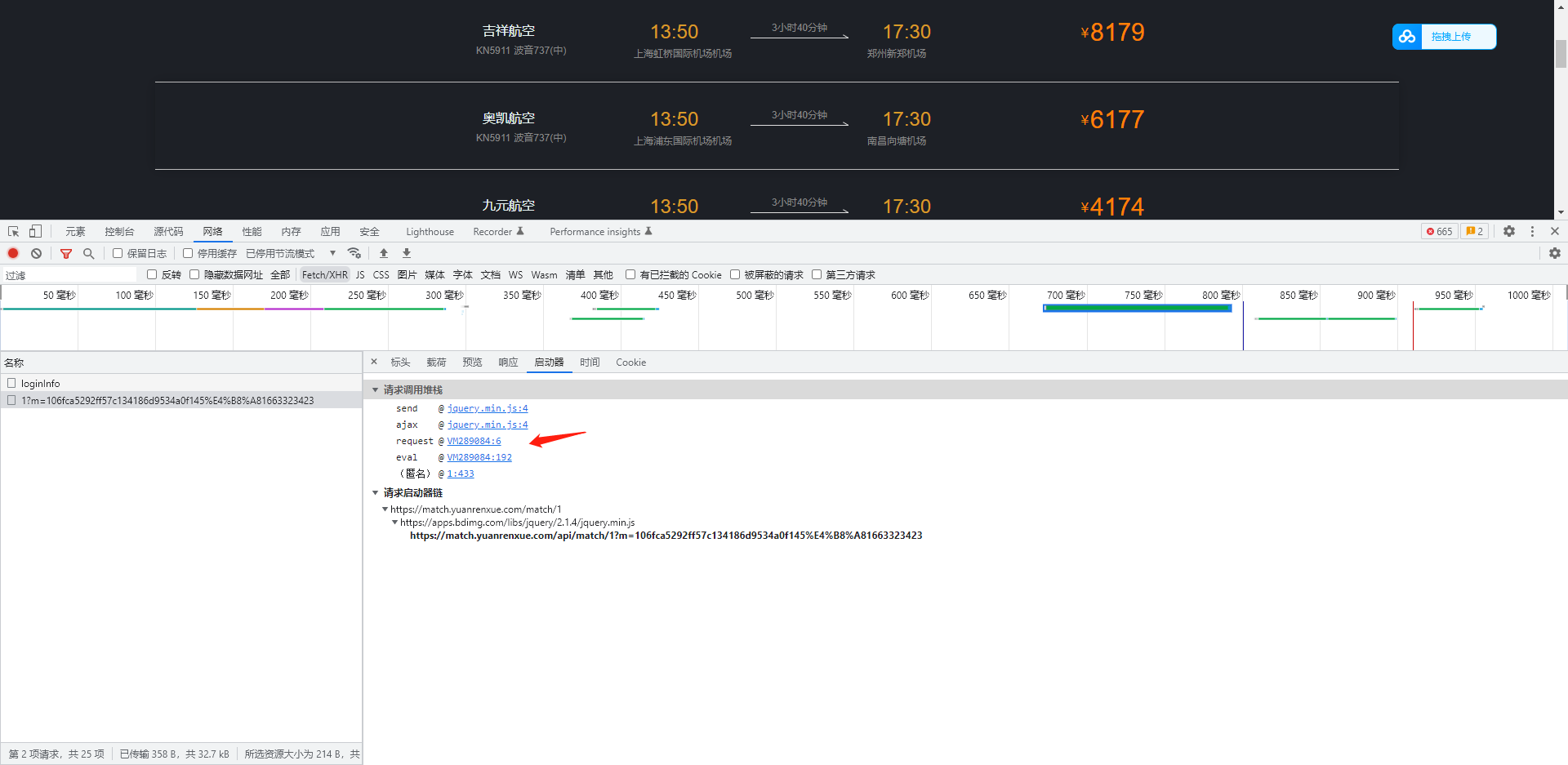Stop recording network log red button

coord(13,253)
